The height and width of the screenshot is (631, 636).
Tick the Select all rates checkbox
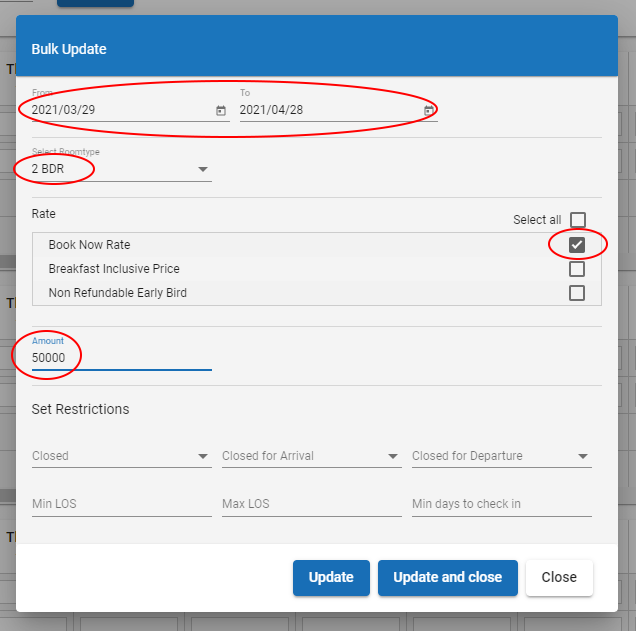click(x=577, y=220)
